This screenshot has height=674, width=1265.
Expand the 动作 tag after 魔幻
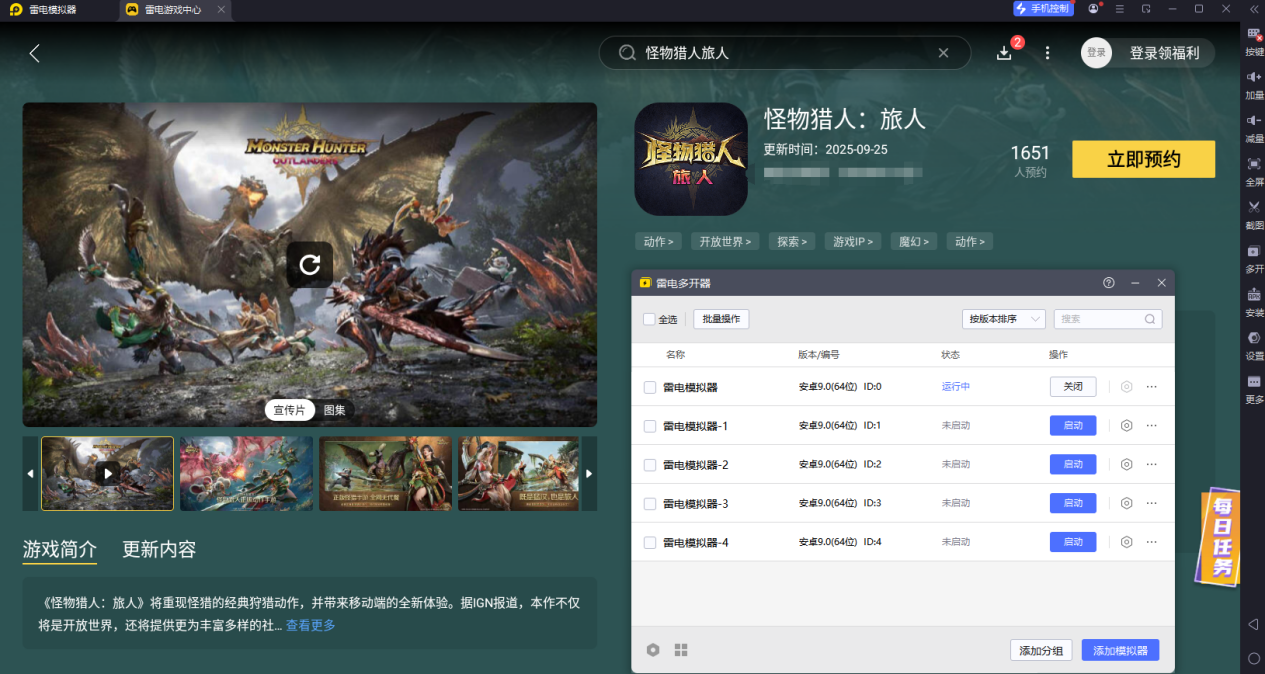971,241
